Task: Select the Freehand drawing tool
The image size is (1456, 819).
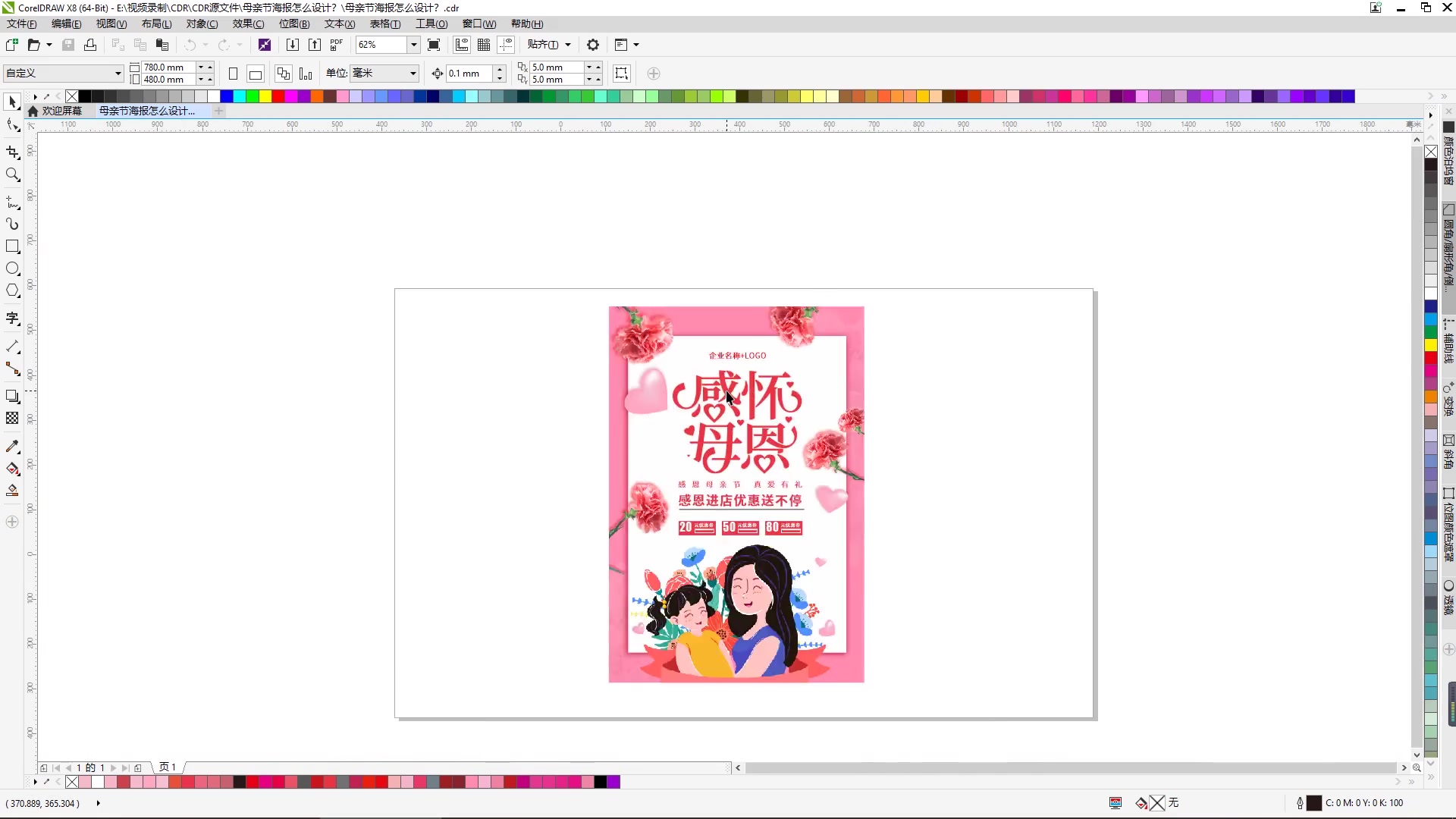Action: [x=12, y=202]
